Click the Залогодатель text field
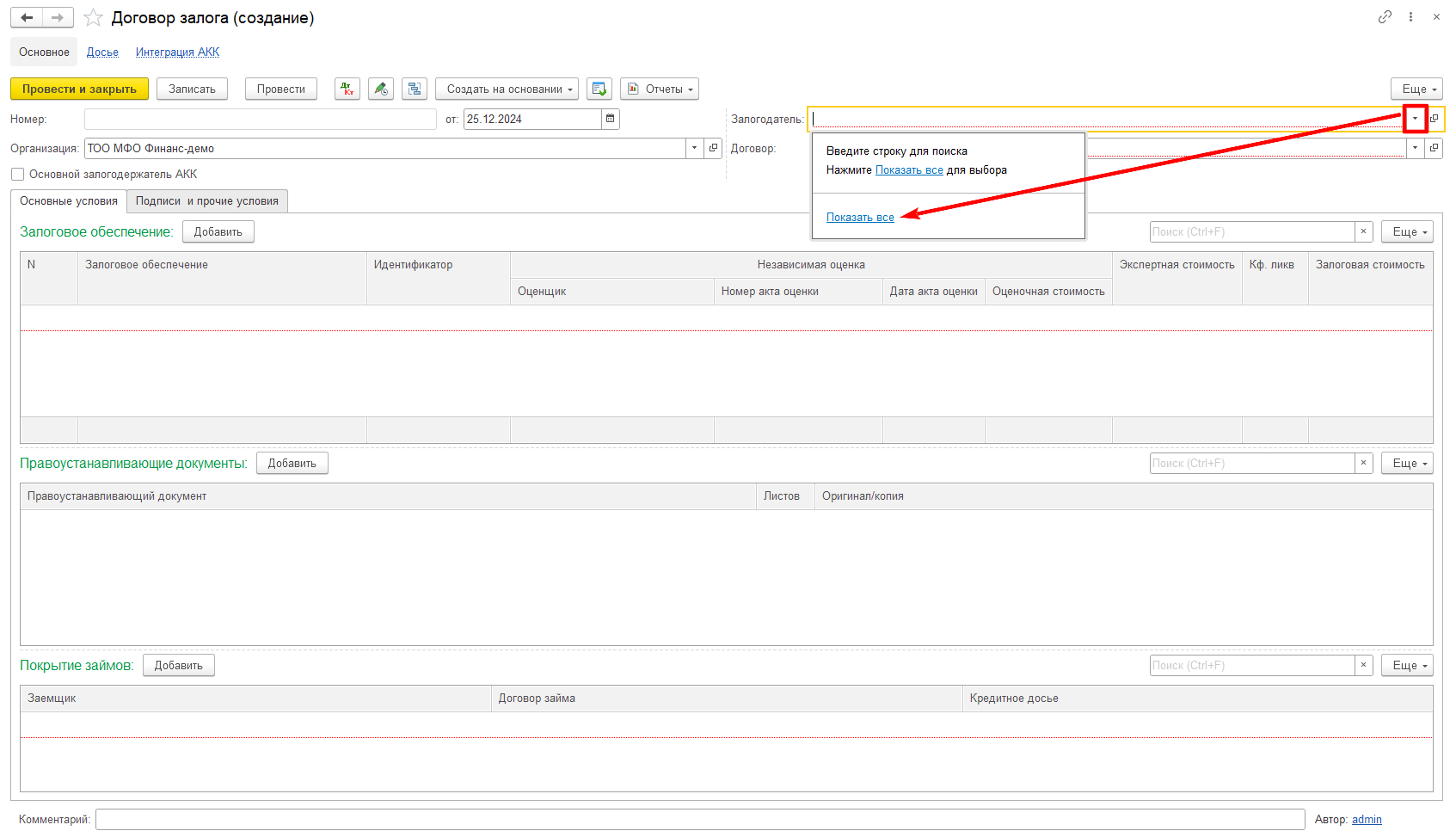Image resolution: width=1456 pixels, height=831 pixels. (1106, 119)
